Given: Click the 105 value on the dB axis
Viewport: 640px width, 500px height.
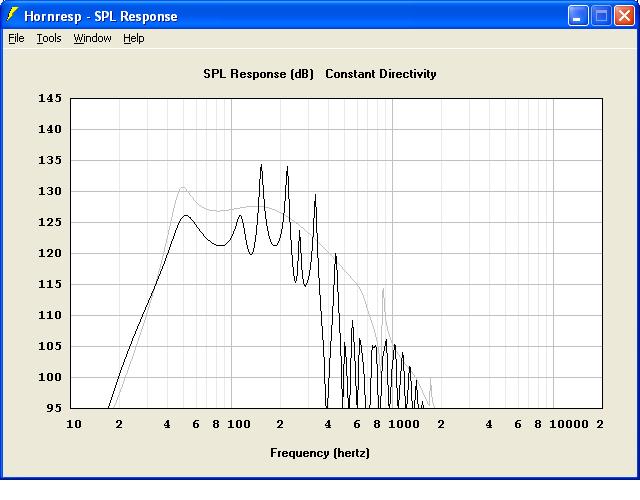Looking at the screenshot, I should click(50, 347).
